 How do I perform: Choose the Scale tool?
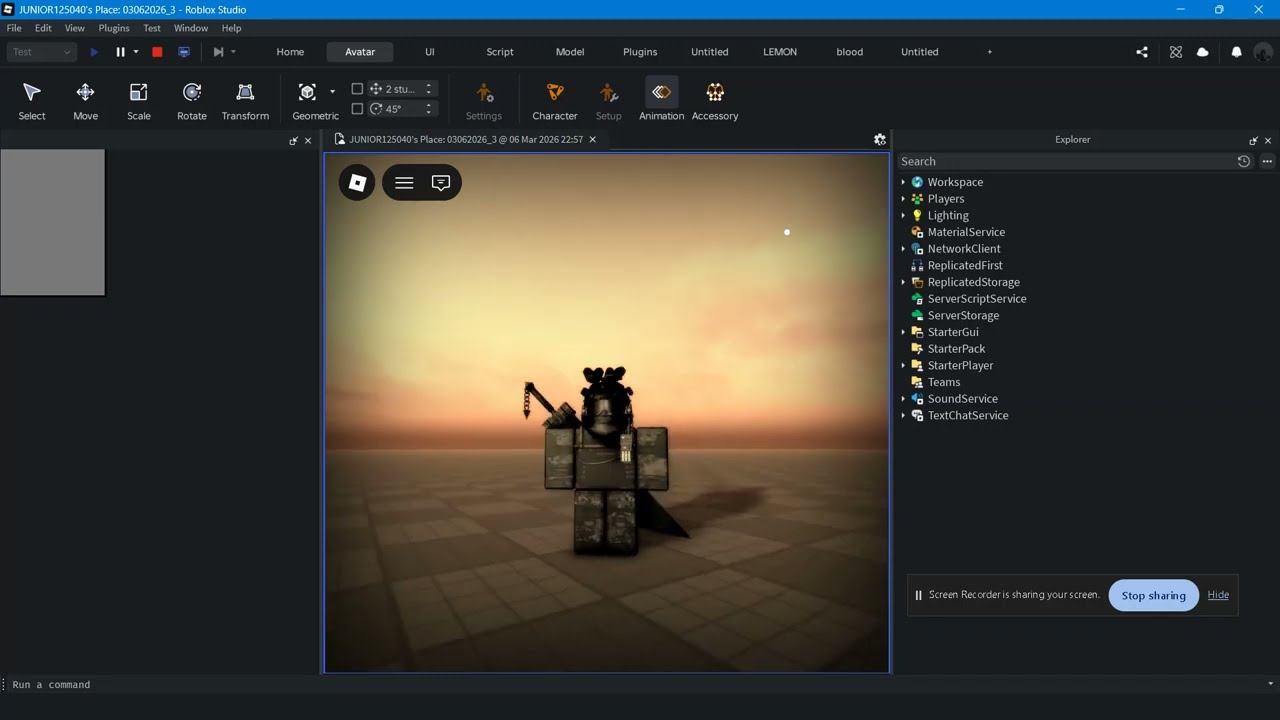point(139,101)
